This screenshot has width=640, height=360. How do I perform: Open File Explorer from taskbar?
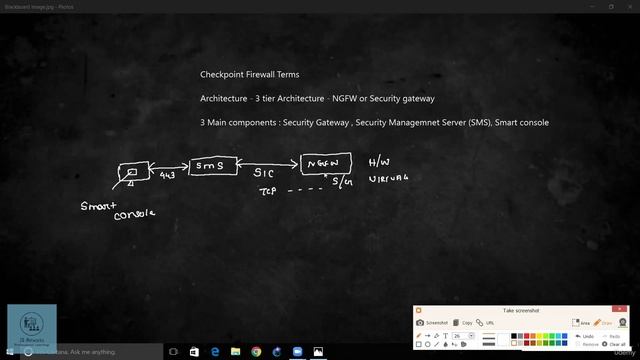tap(236, 352)
